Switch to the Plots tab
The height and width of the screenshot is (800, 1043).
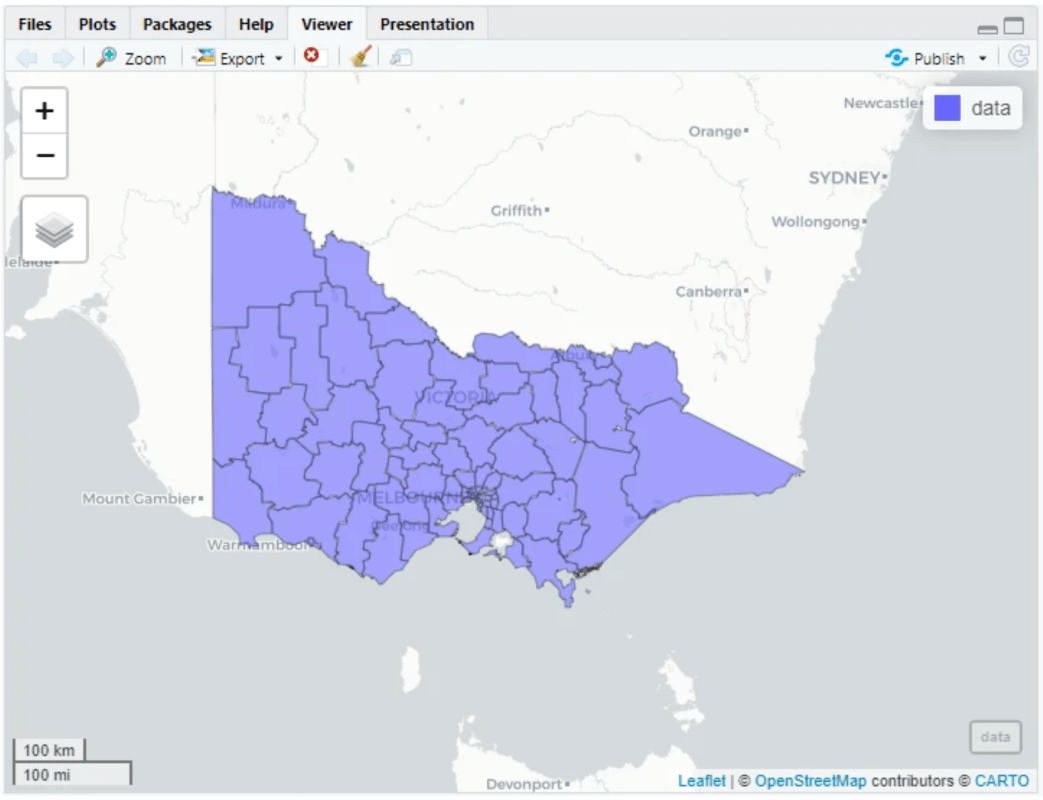click(97, 24)
